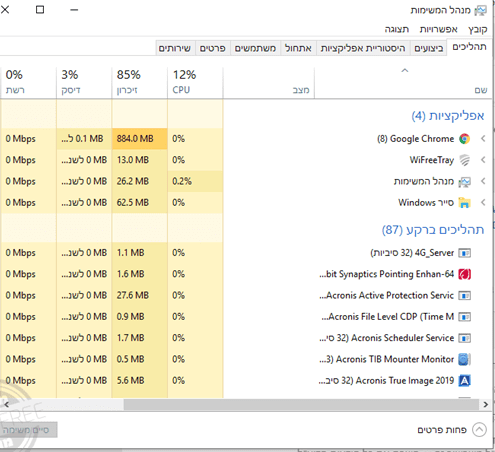Select the Acronis Active Protection Service icon
Viewport: 495px width, 452px height.
(465, 296)
